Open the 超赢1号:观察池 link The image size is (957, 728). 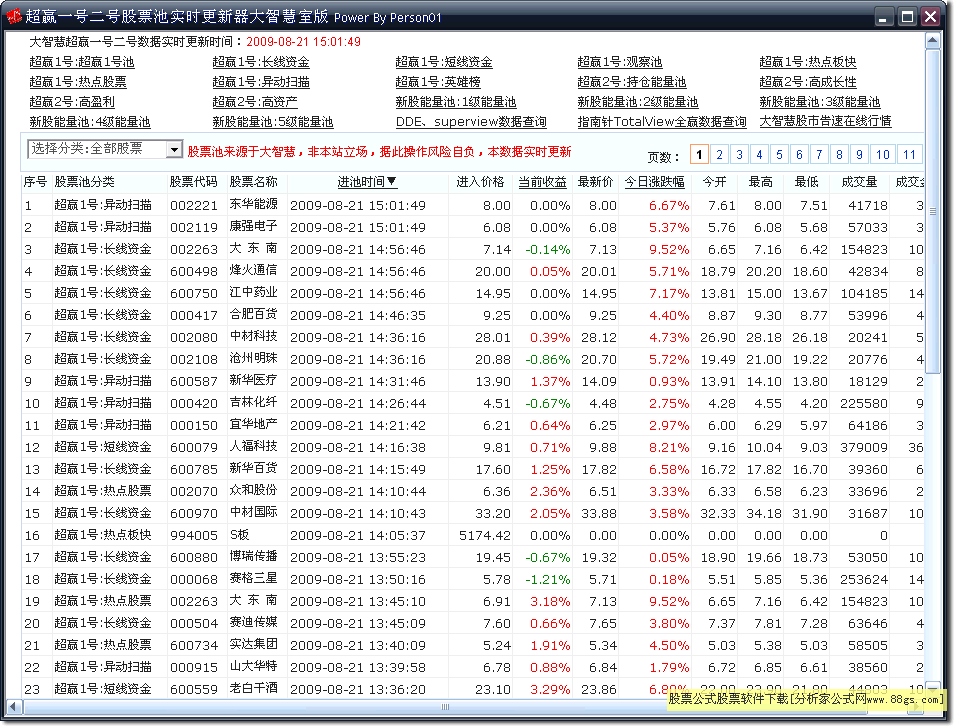coord(619,62)
